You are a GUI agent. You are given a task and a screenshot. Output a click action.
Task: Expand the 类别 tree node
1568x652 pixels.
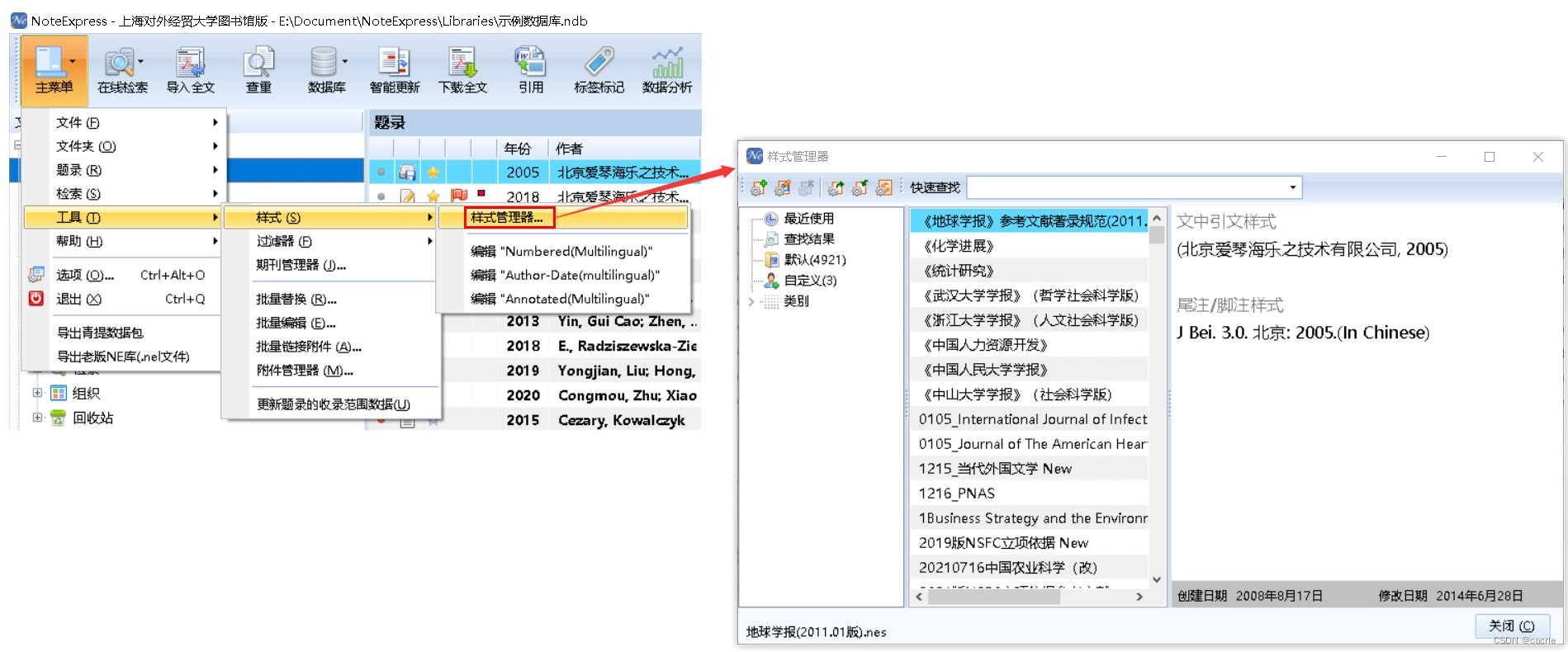(751, 301)
